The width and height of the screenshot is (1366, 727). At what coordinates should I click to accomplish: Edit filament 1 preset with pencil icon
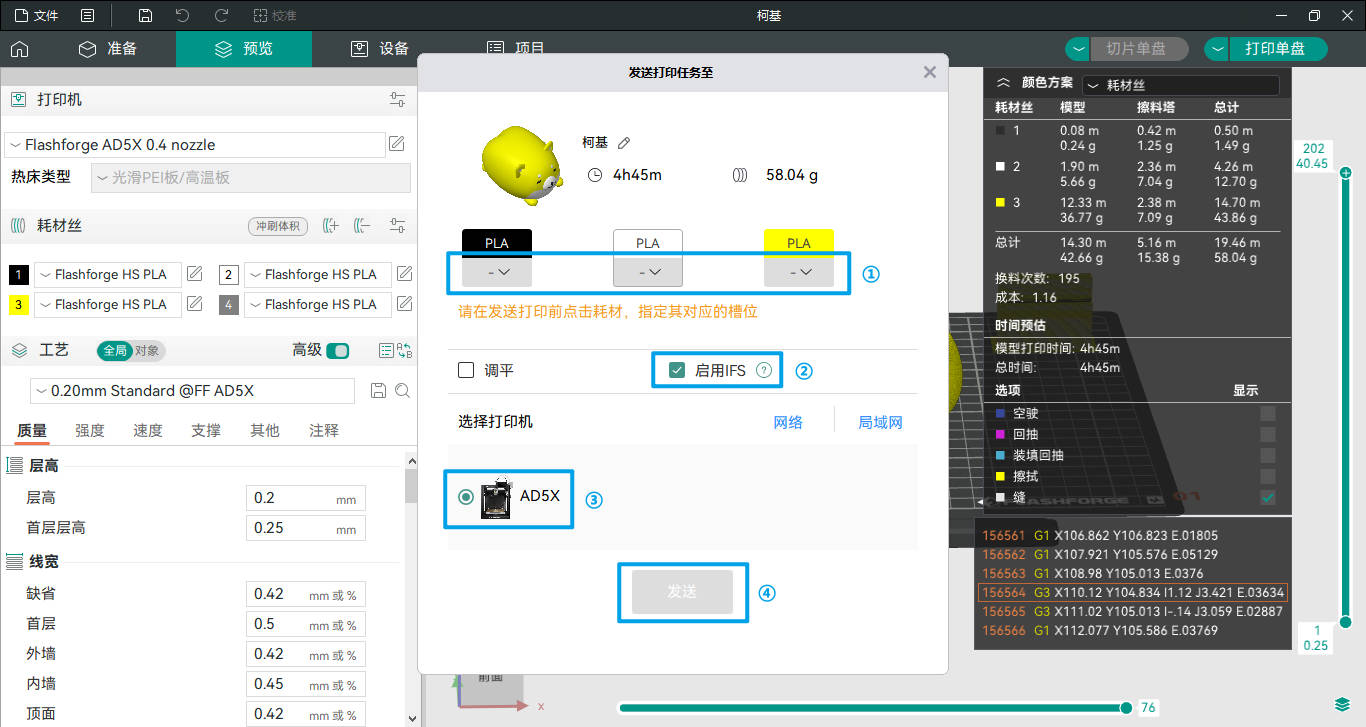195,274
